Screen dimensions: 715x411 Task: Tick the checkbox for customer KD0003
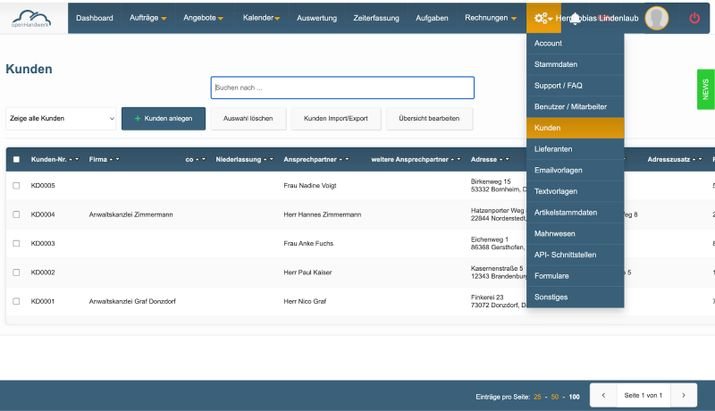point(16,244)
